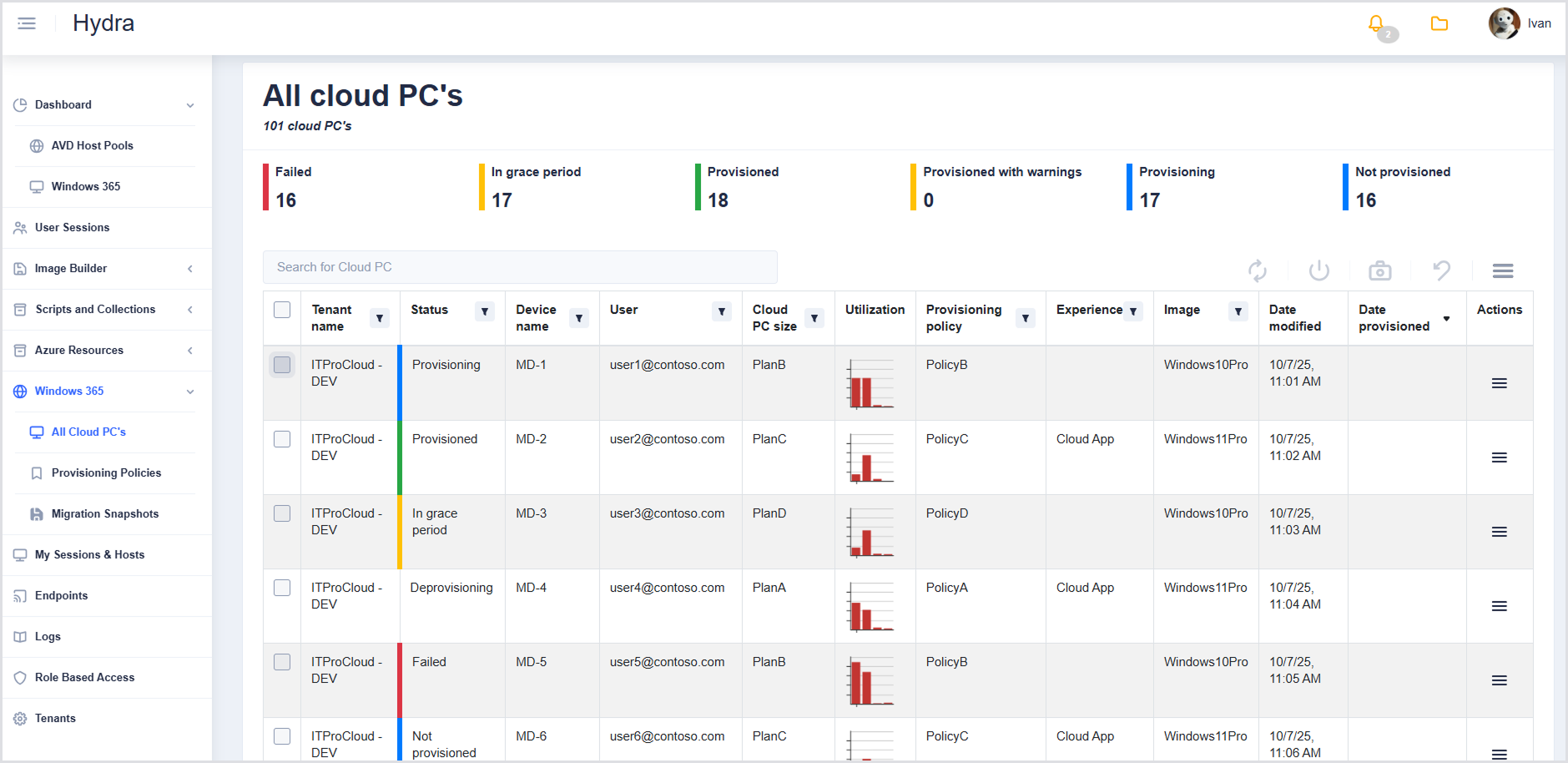Click the notification bell icon
This screenshot has width=1568, height=763.
(x=1376, y=24)
